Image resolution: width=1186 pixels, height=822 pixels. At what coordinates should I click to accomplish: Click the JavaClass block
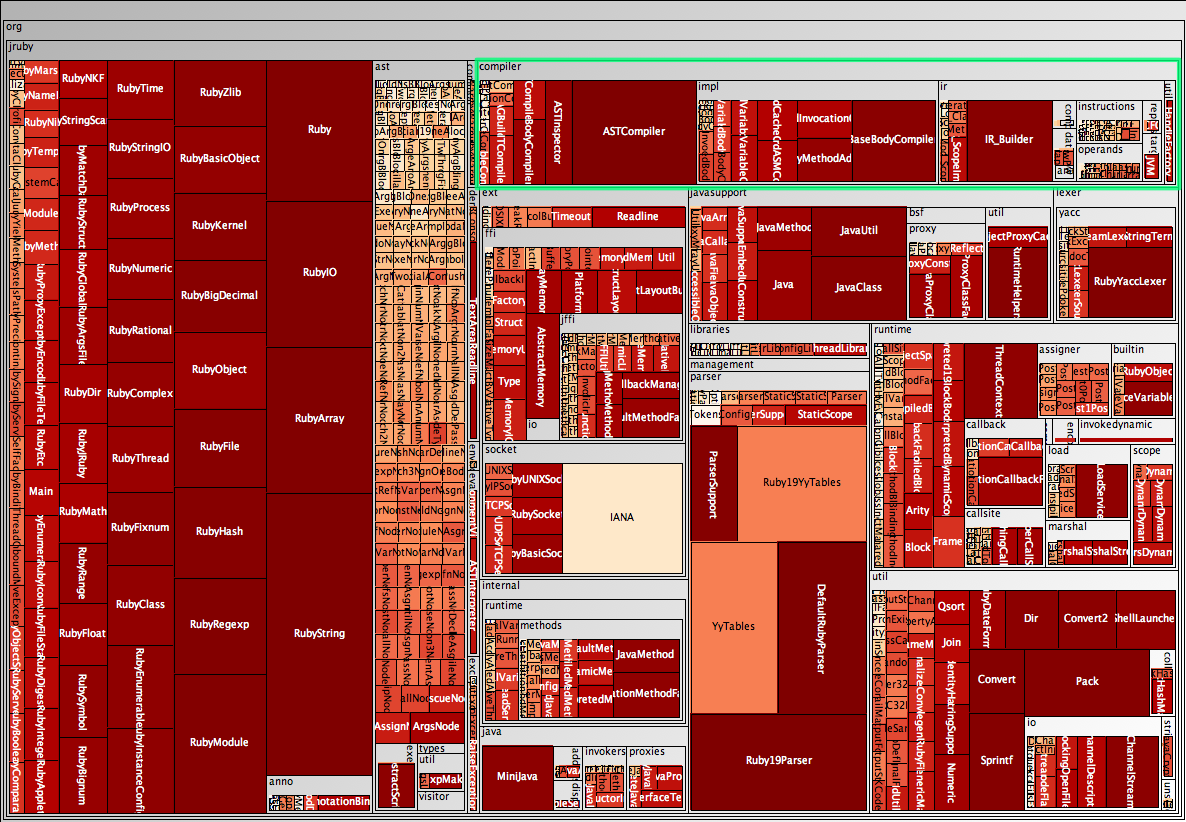[x=858, y=287]
